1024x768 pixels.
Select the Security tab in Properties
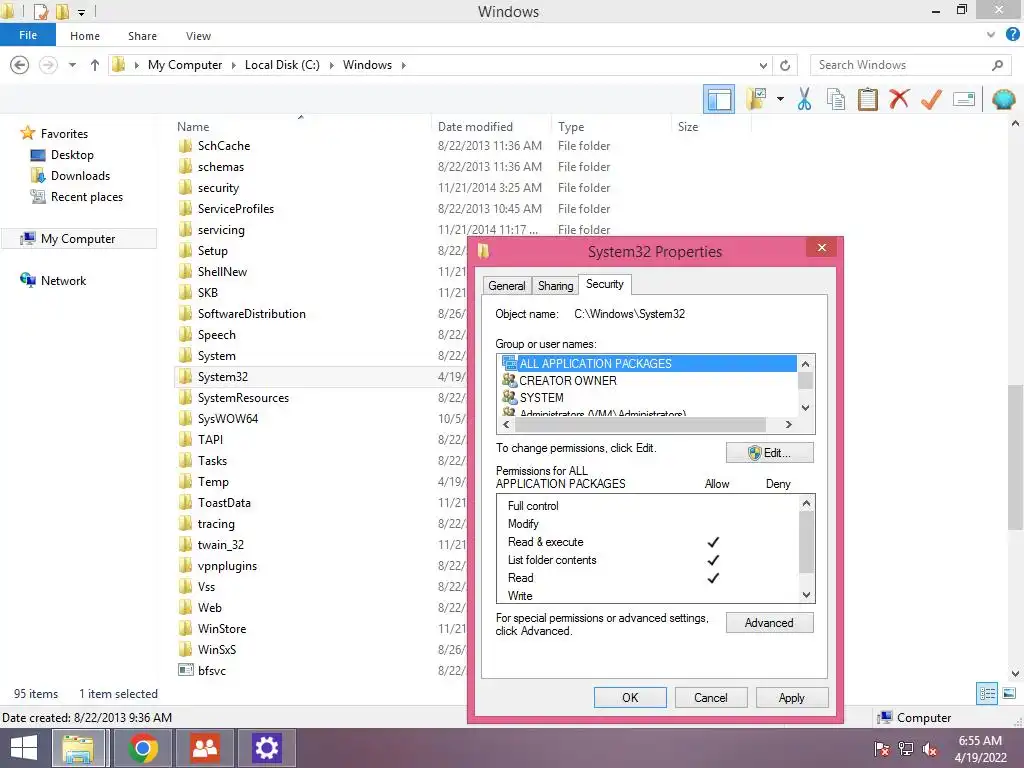pos(605,284)
